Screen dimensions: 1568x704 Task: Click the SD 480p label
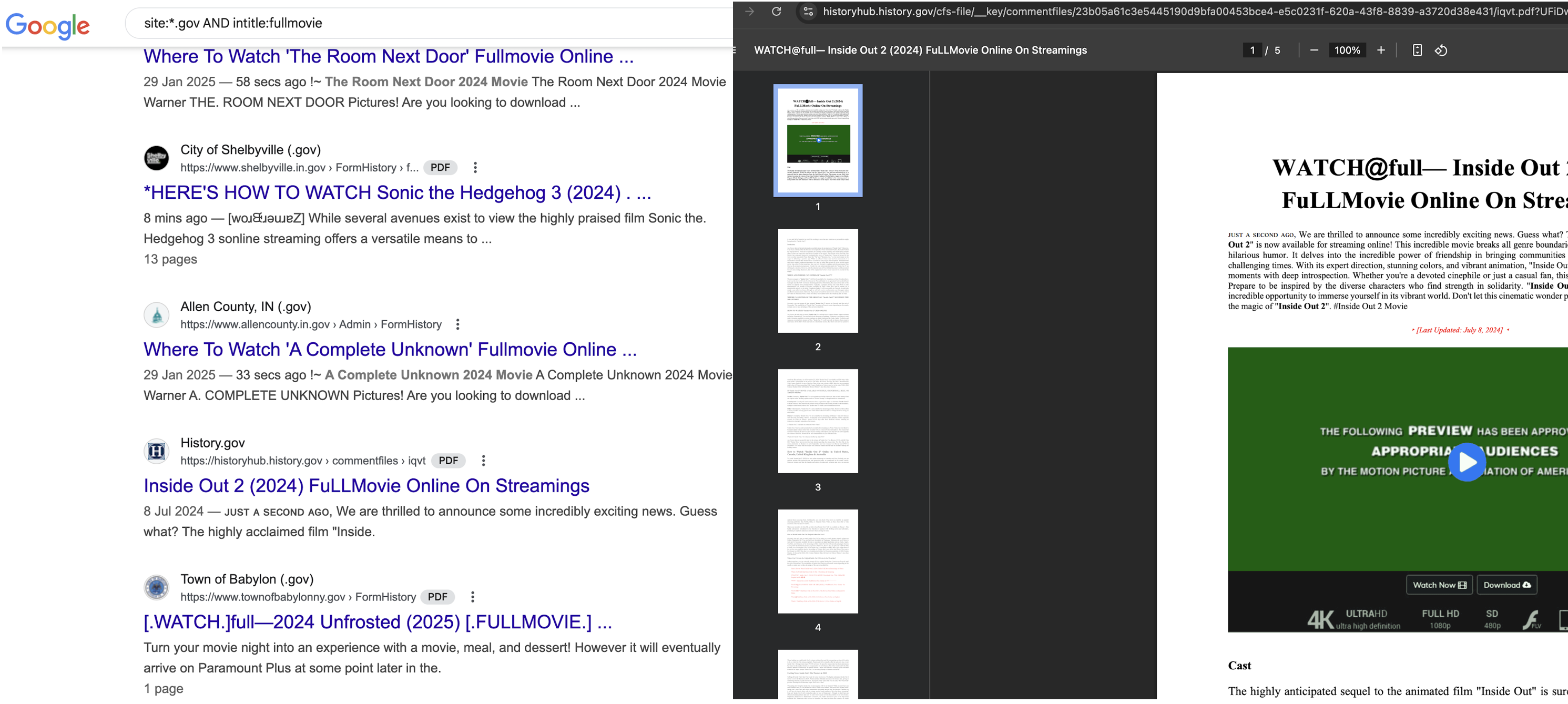point(1492,619)
